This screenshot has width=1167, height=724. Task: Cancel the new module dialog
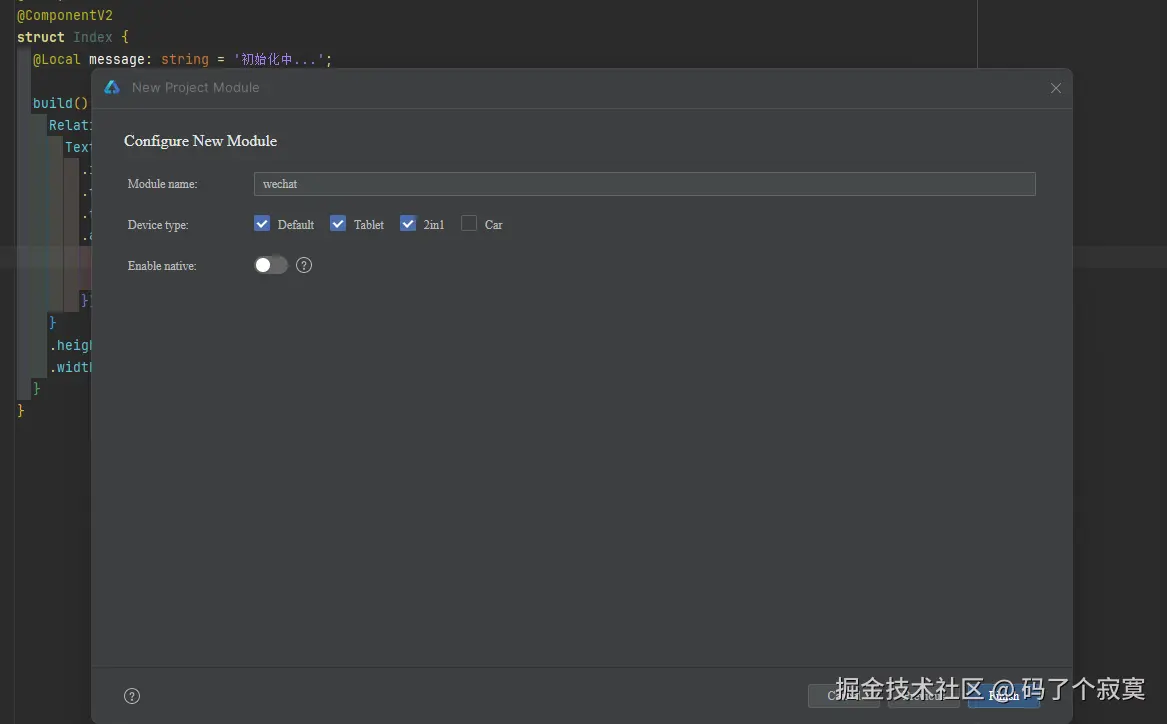point(843,696)
